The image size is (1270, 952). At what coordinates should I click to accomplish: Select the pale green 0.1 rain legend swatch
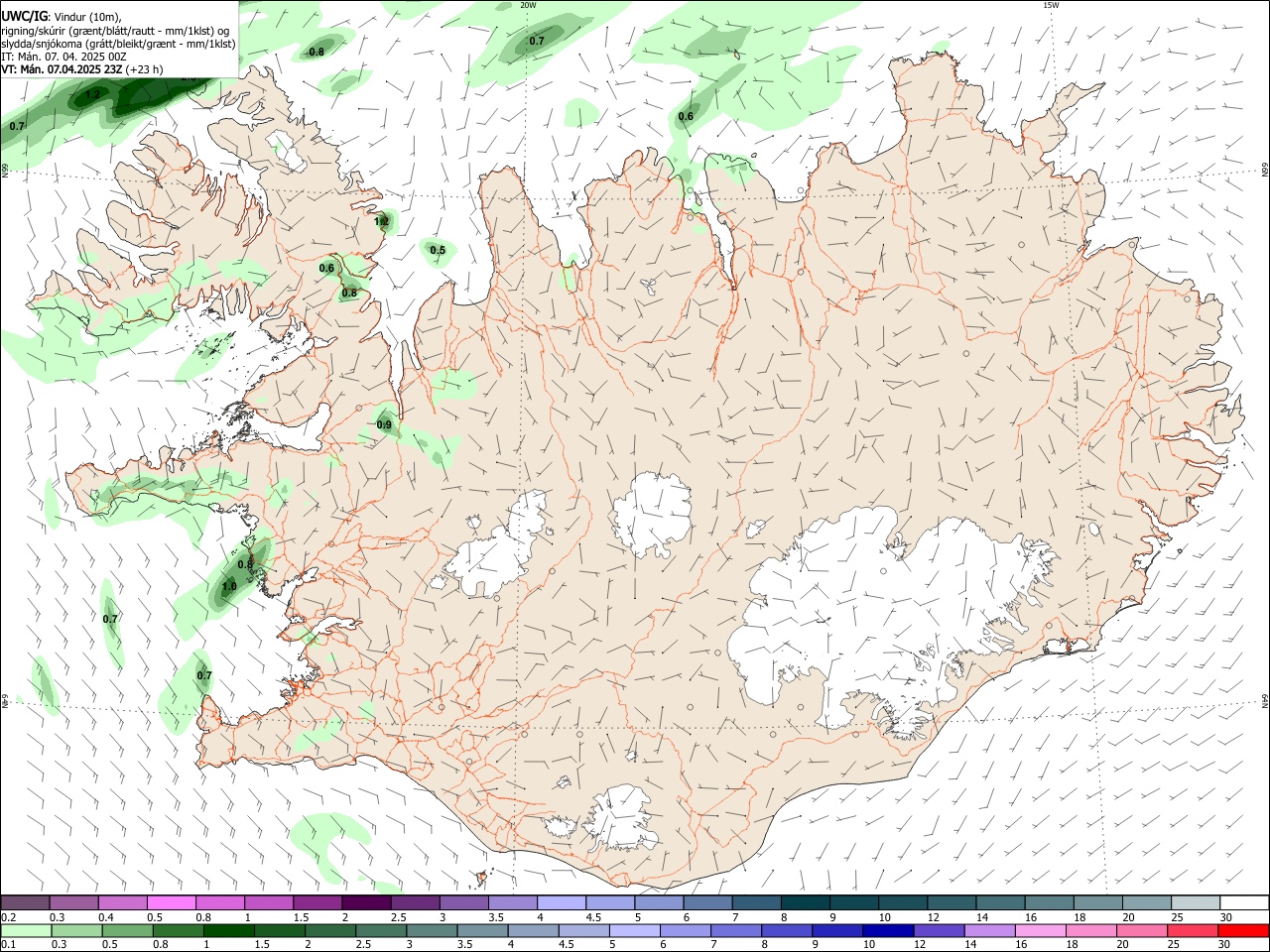point(26,930)
